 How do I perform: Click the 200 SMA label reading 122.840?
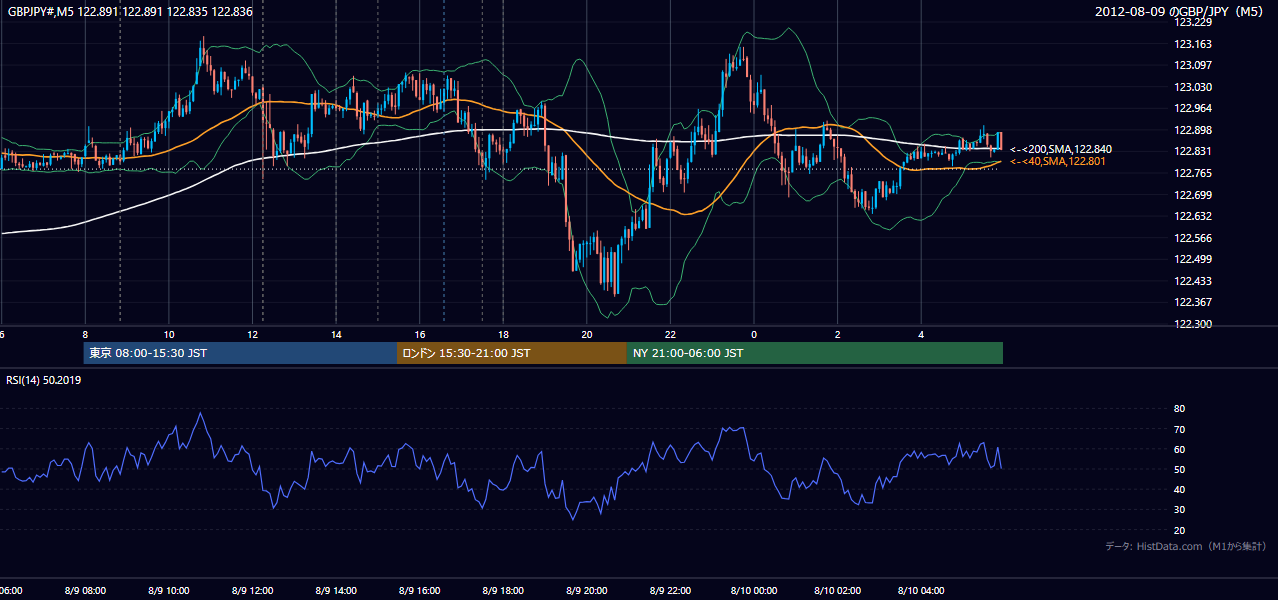click(x=1061, y=149)
